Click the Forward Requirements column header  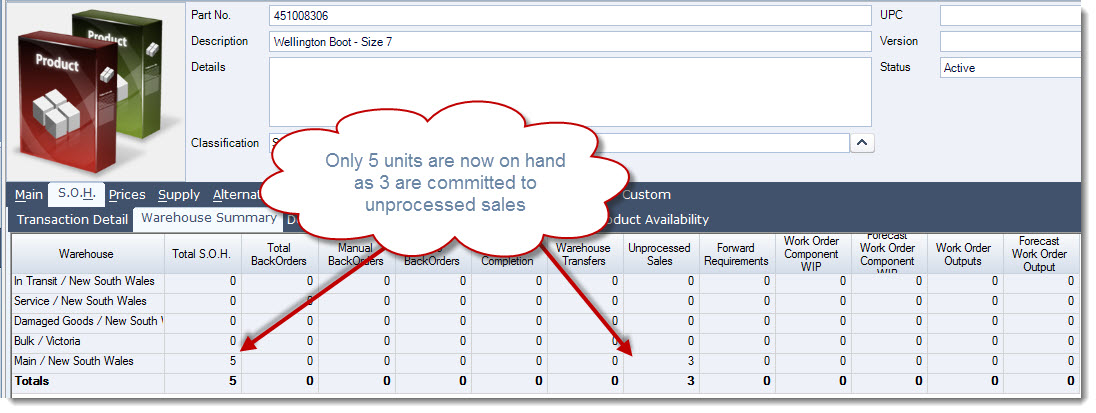click(735, 254)
